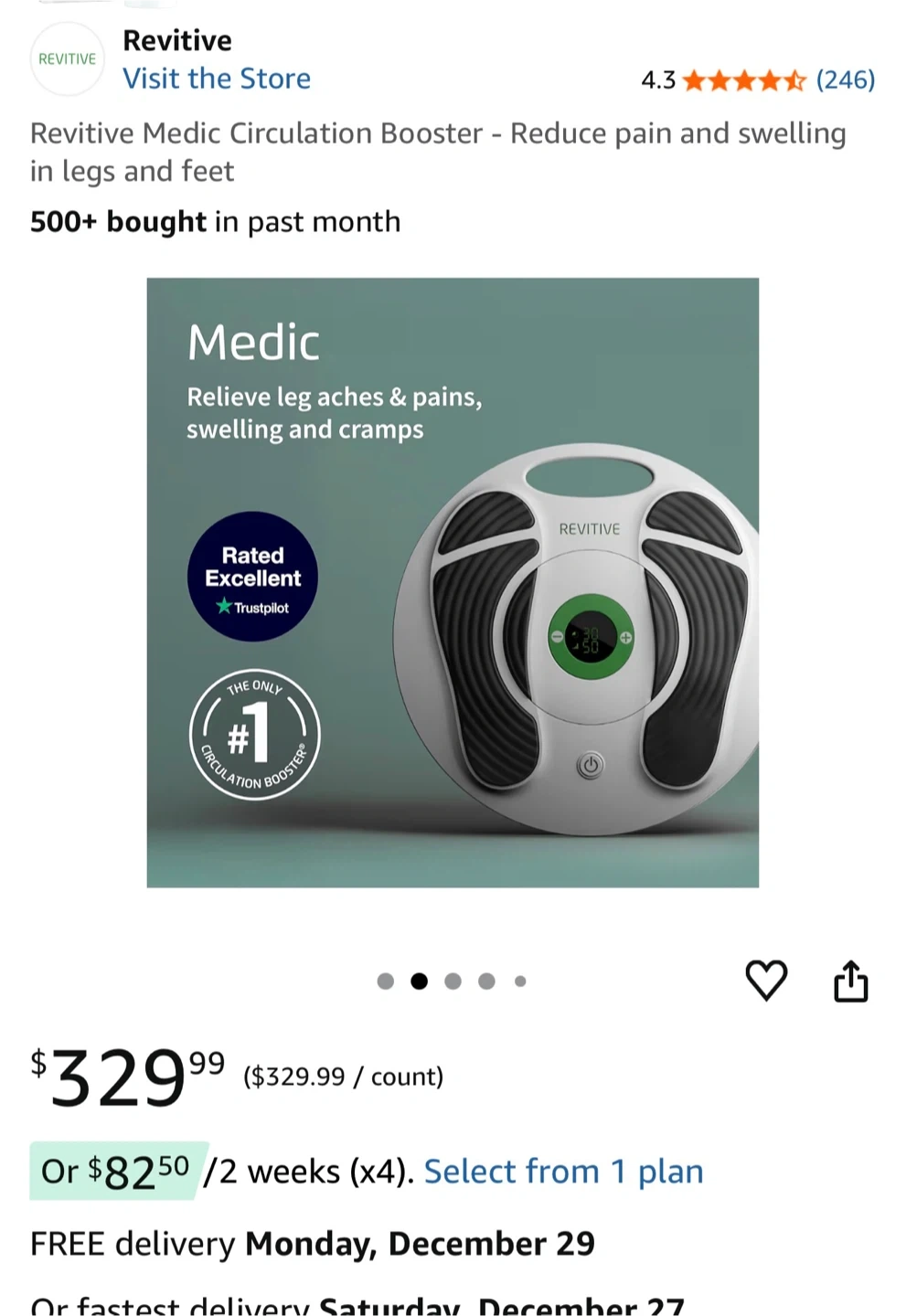Screen dimensions: 906x1316
Task: Tap the 4.3 rating number
Action: (x=658, y=80)
